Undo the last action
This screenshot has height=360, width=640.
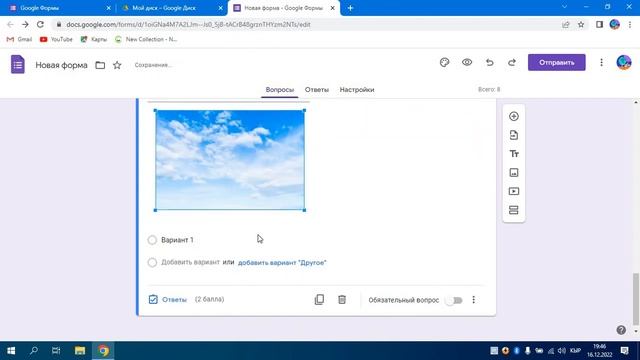point(489,62)
